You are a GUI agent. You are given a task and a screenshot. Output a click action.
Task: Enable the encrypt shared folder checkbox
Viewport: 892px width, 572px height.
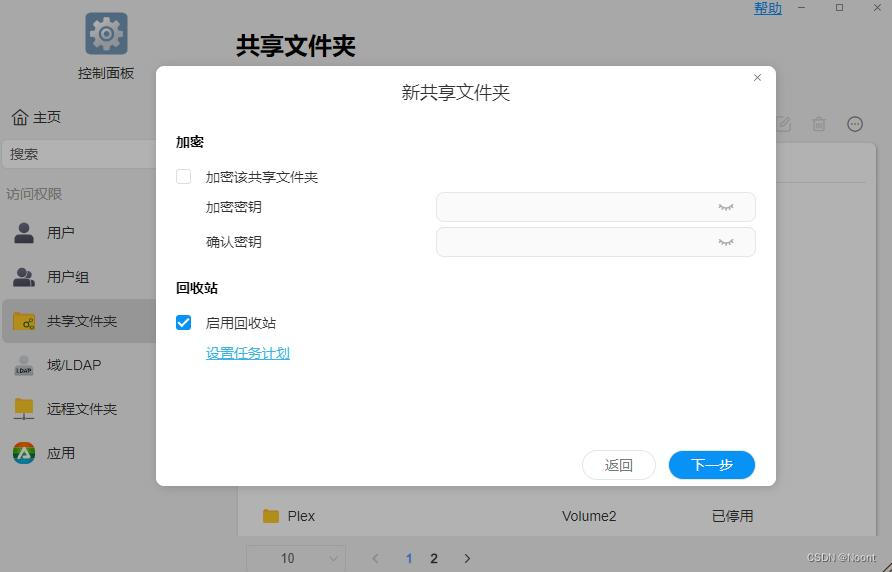click(x=184, y=177)
